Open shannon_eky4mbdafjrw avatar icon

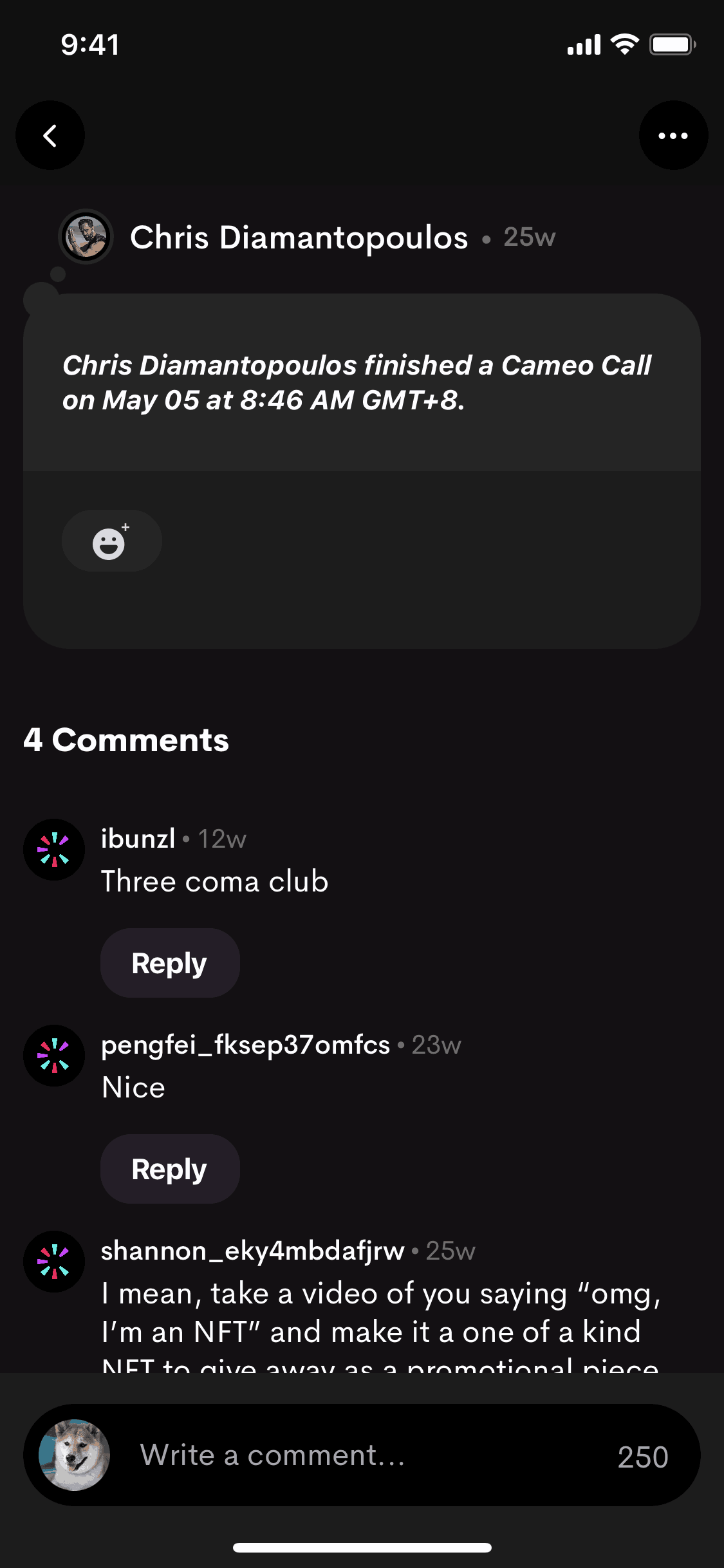[54, 1262]
